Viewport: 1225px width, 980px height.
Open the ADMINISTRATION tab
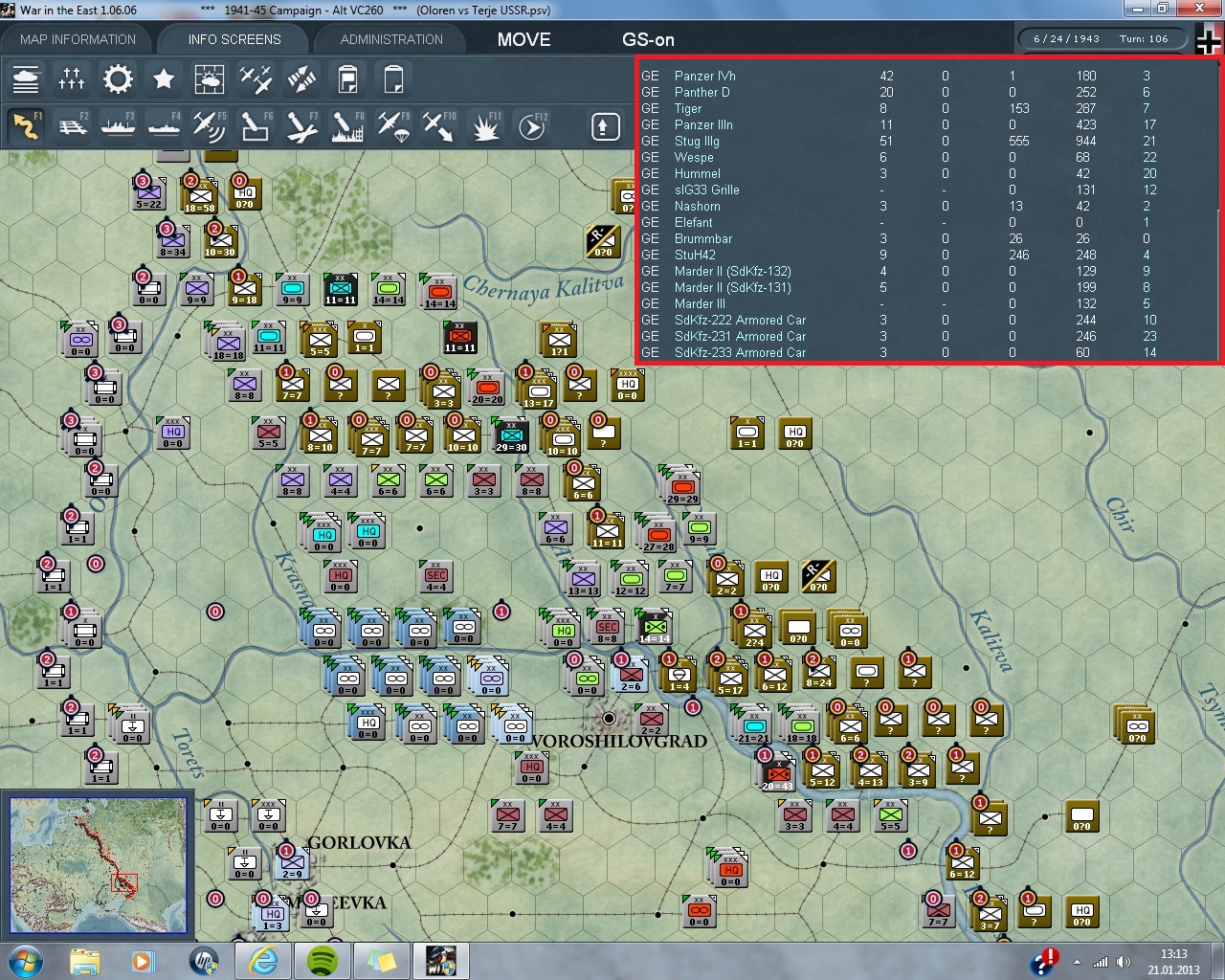click(391, 39)
